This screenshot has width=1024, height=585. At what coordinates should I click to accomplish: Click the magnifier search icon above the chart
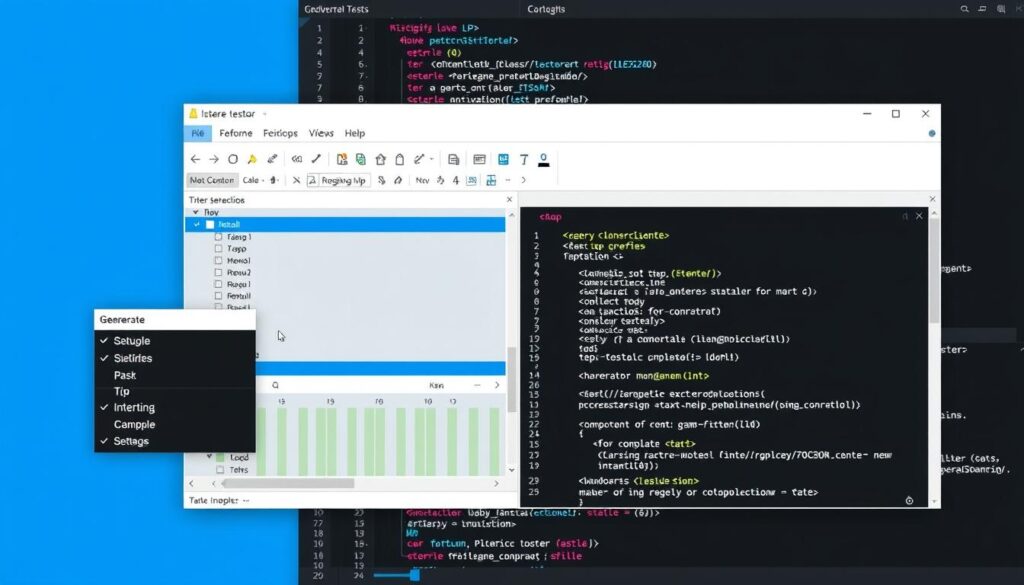(275, 385)
